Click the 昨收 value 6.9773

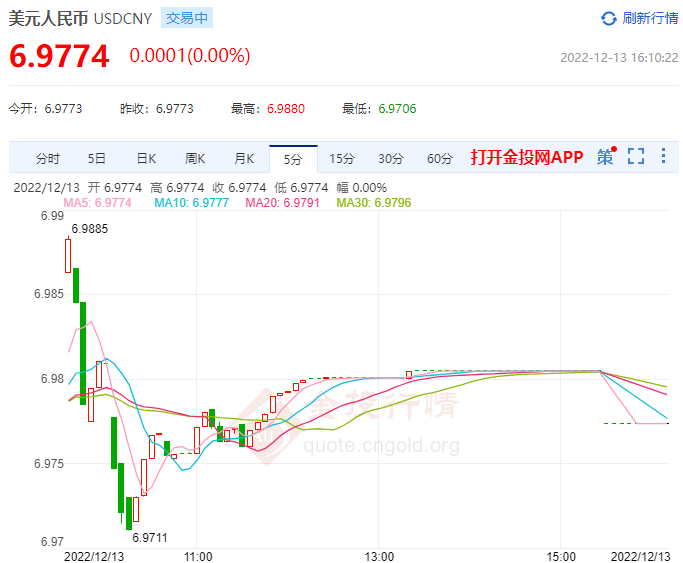tap(175, 108)
